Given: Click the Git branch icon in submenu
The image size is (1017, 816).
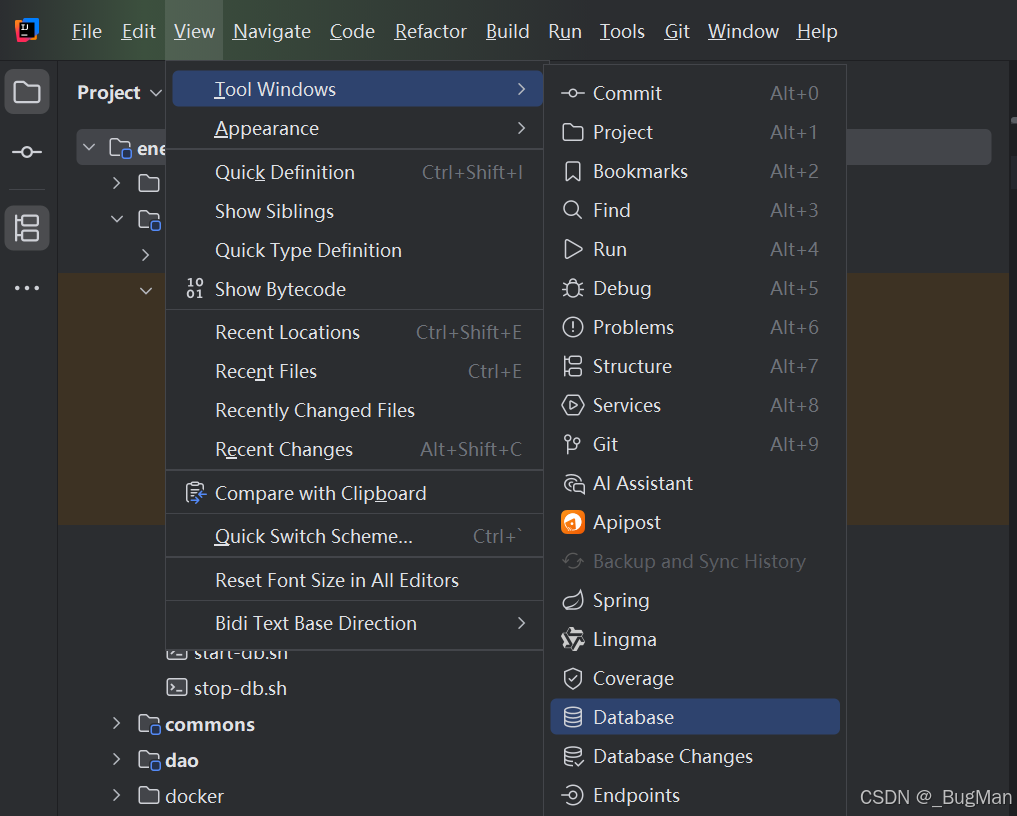Looking at the screenshot, I should (572, 444).
